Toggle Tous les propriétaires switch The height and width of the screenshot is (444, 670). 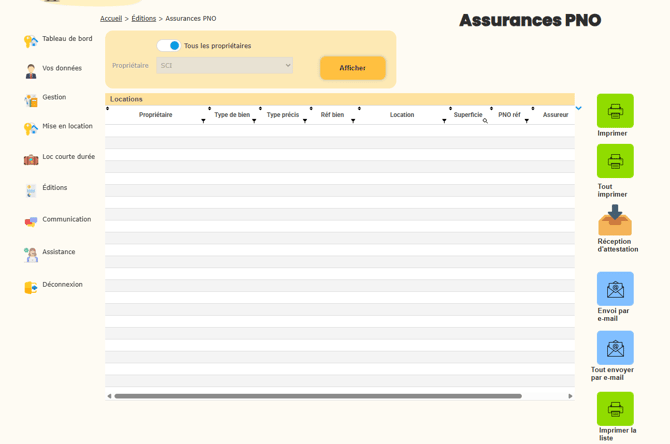tap(169, 46)
